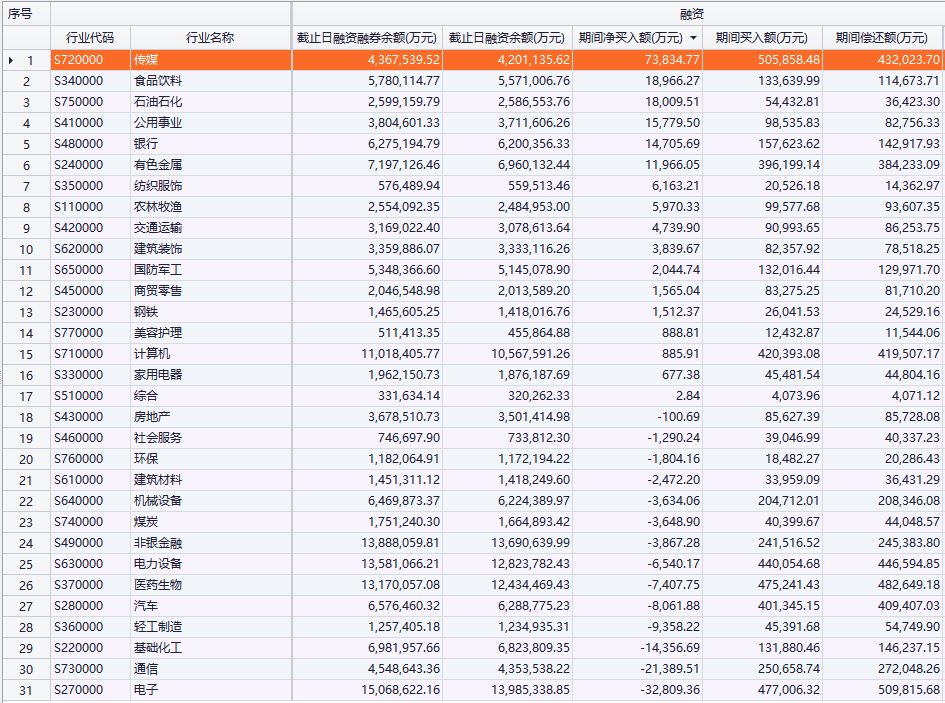Select the 银行 industry name cell
Screen dimensions: 945x703
(x=210, y=144)
